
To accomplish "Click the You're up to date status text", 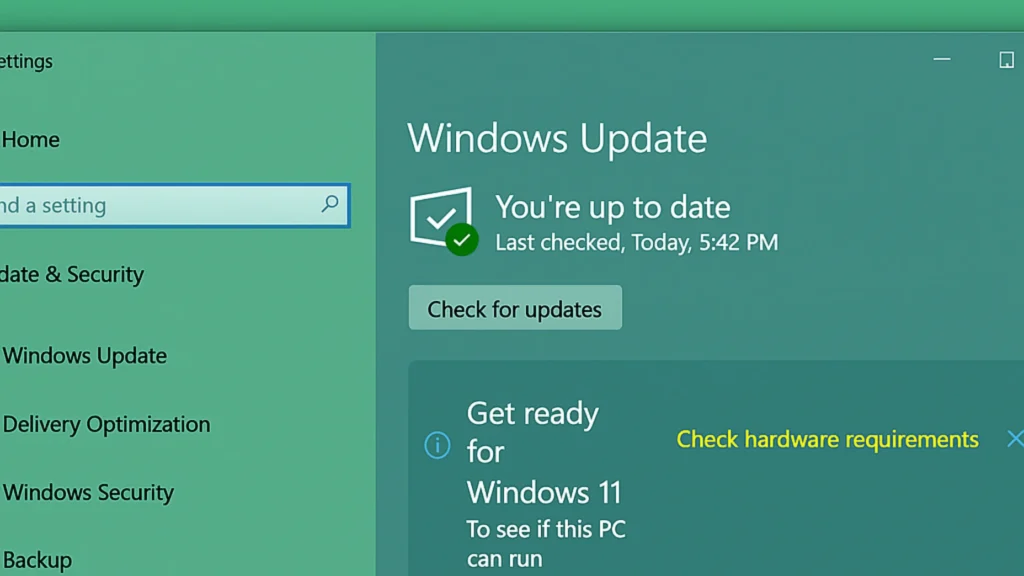I will pyautogui.click(x=612, y=207).
